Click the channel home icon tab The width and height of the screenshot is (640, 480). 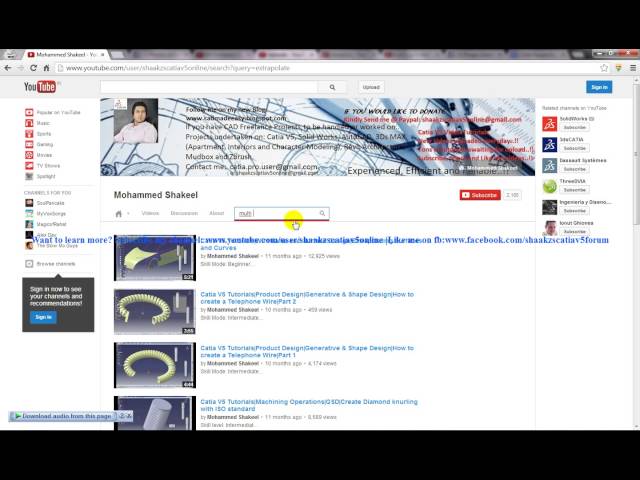119,214
